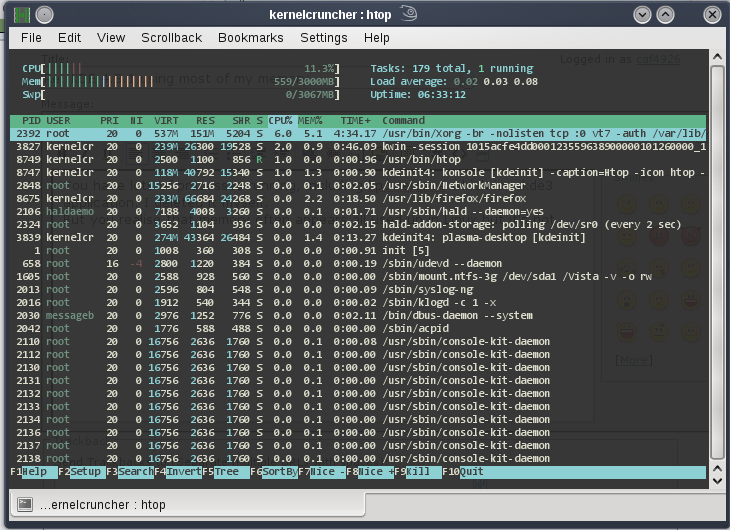This screenshot has width=730, height=530.
Task: Click the Konsole window menu icon in title bar
Action: tap(21, 15)
